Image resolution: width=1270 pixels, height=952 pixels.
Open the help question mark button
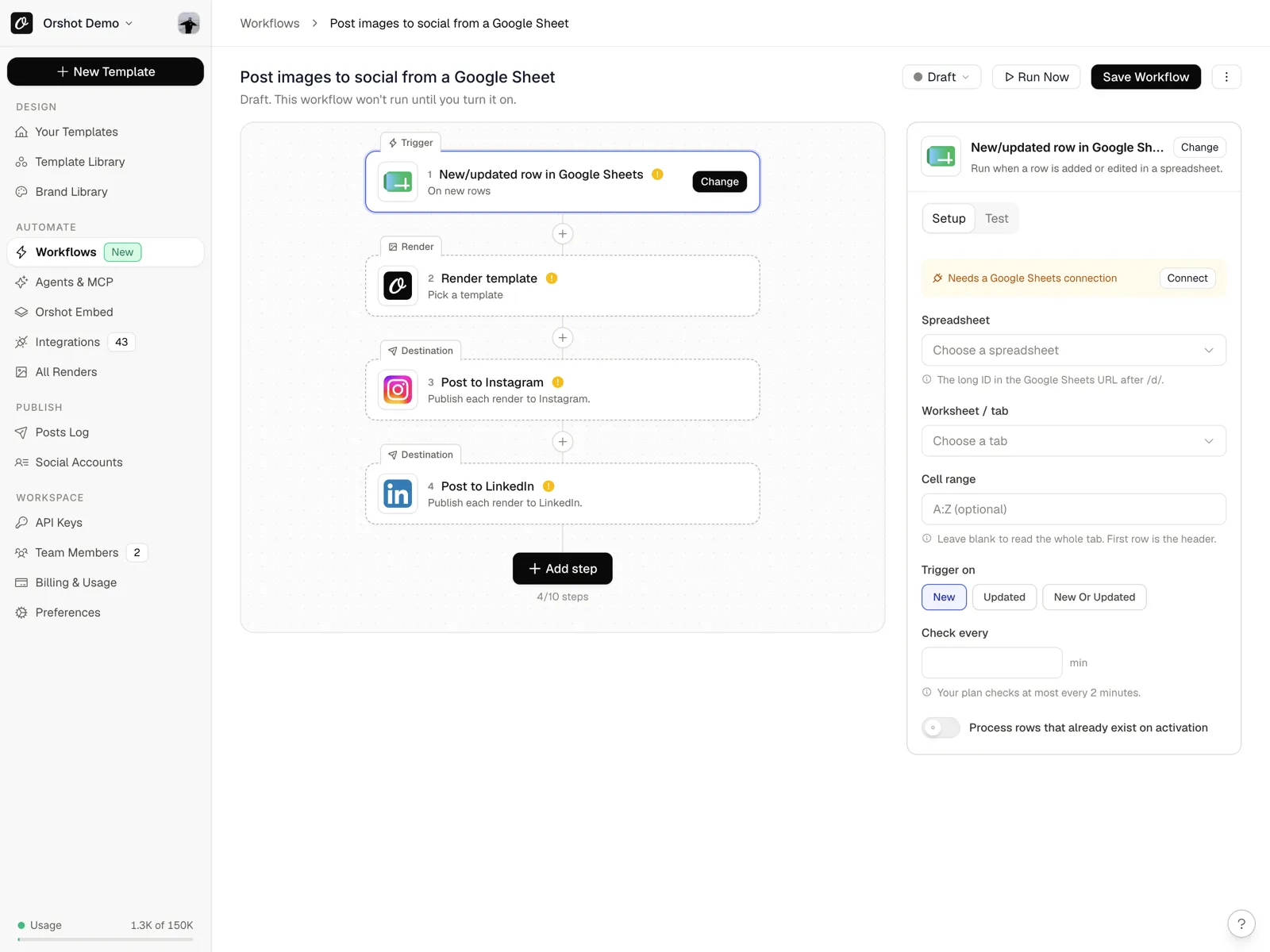(x=1241, y=923)
